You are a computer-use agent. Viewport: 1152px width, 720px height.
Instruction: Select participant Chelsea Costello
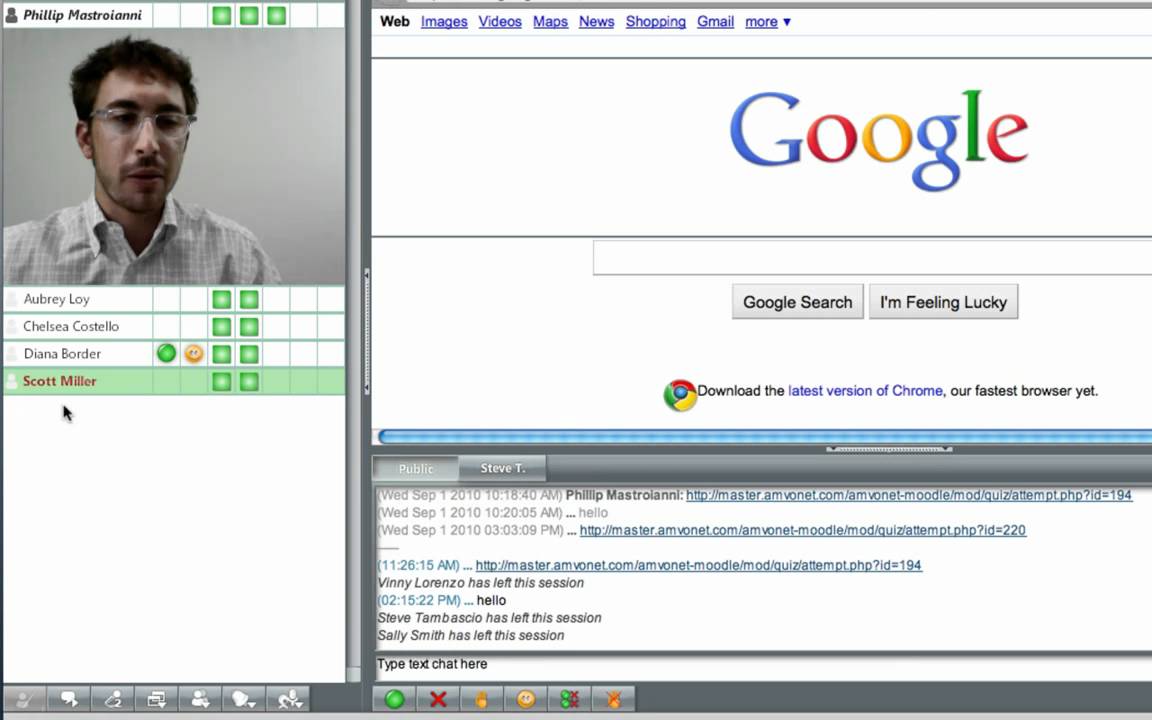pos(71,326)
